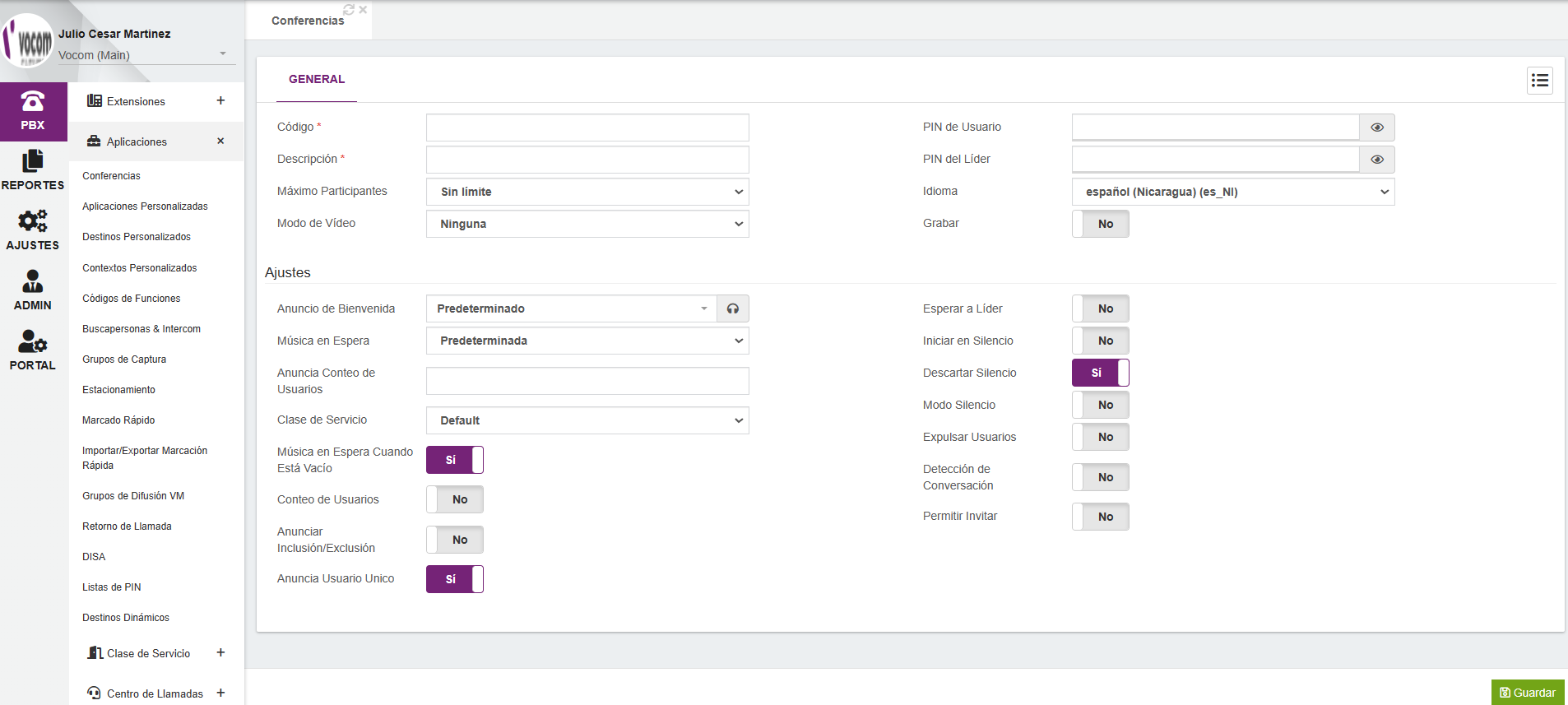Click the Código input field

click(x=587, y=128)
